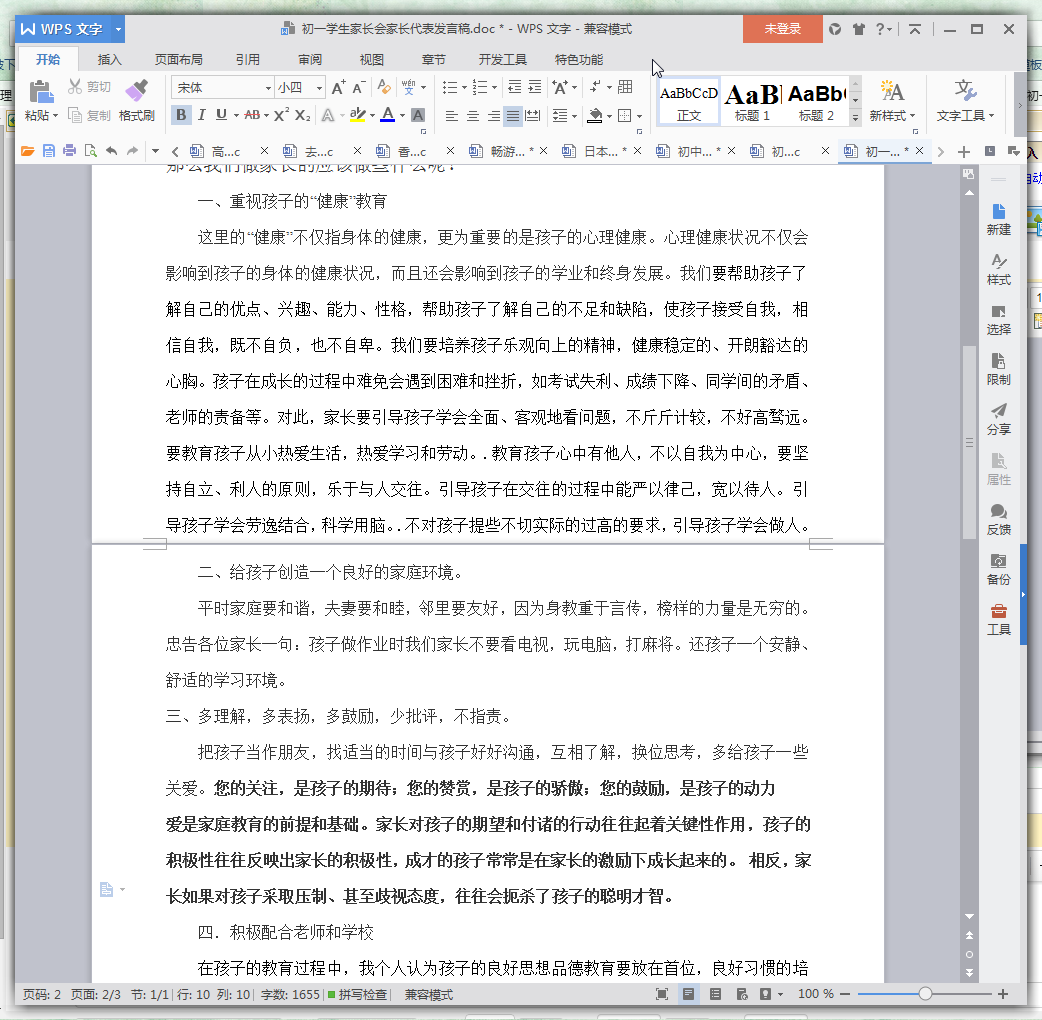
Task: Click the zoom slider handle
Action: coord(924,994)
